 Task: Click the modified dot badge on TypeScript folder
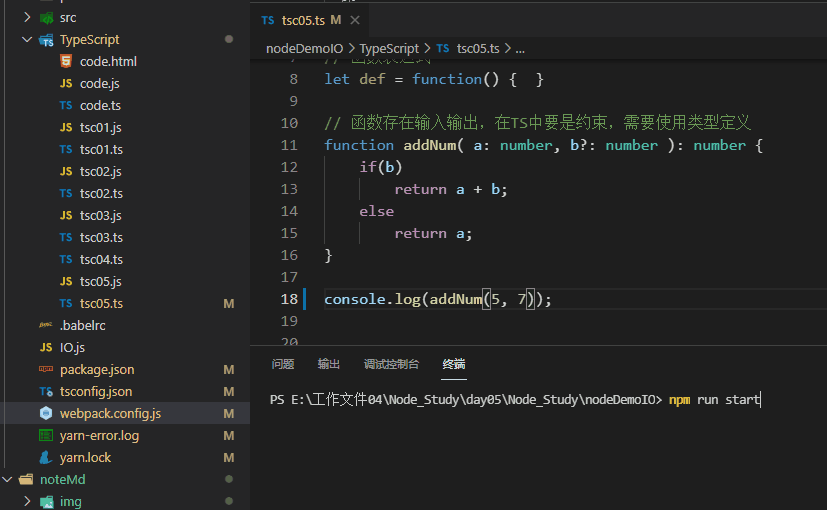pyautogui.click(x=229, y=39)
